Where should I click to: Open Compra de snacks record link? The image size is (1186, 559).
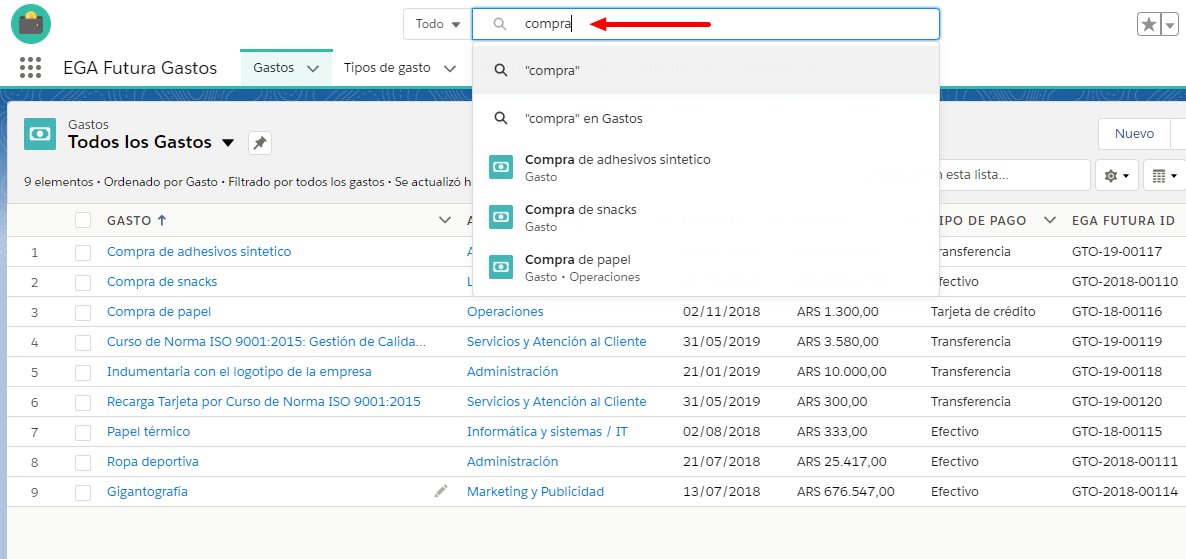[162, 281]
